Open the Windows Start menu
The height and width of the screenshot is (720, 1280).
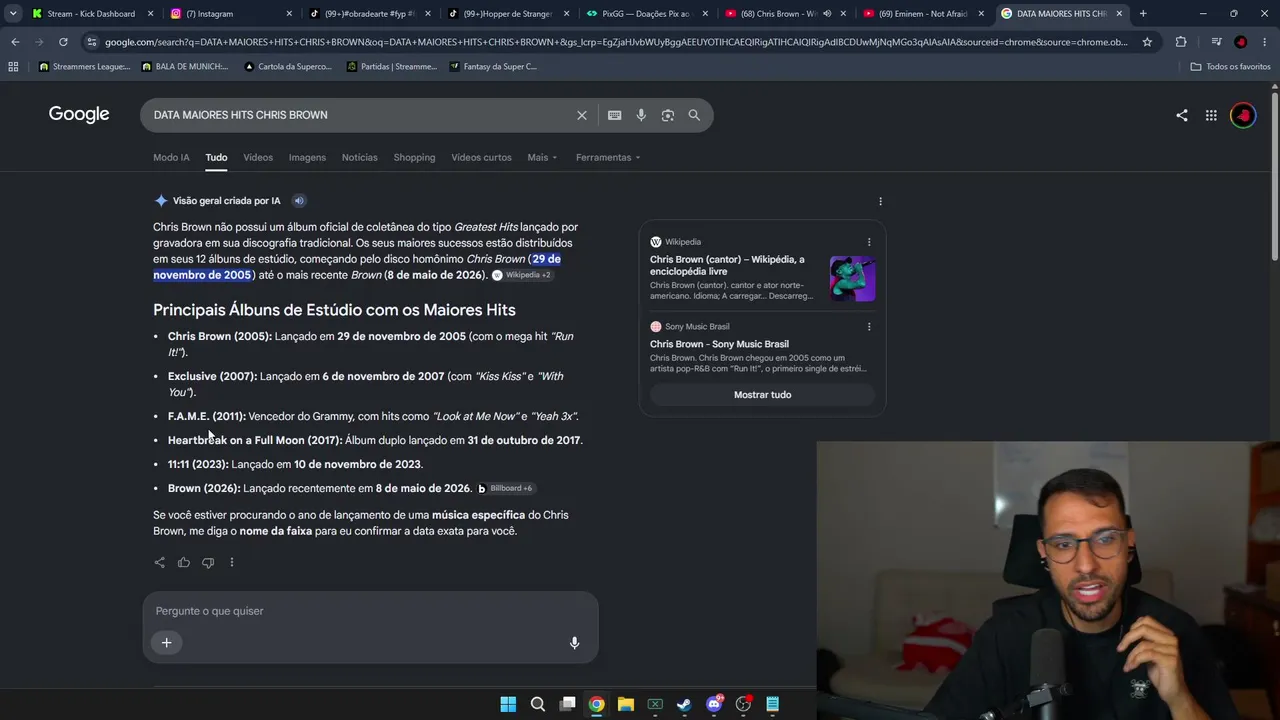[x=508, y=704]
